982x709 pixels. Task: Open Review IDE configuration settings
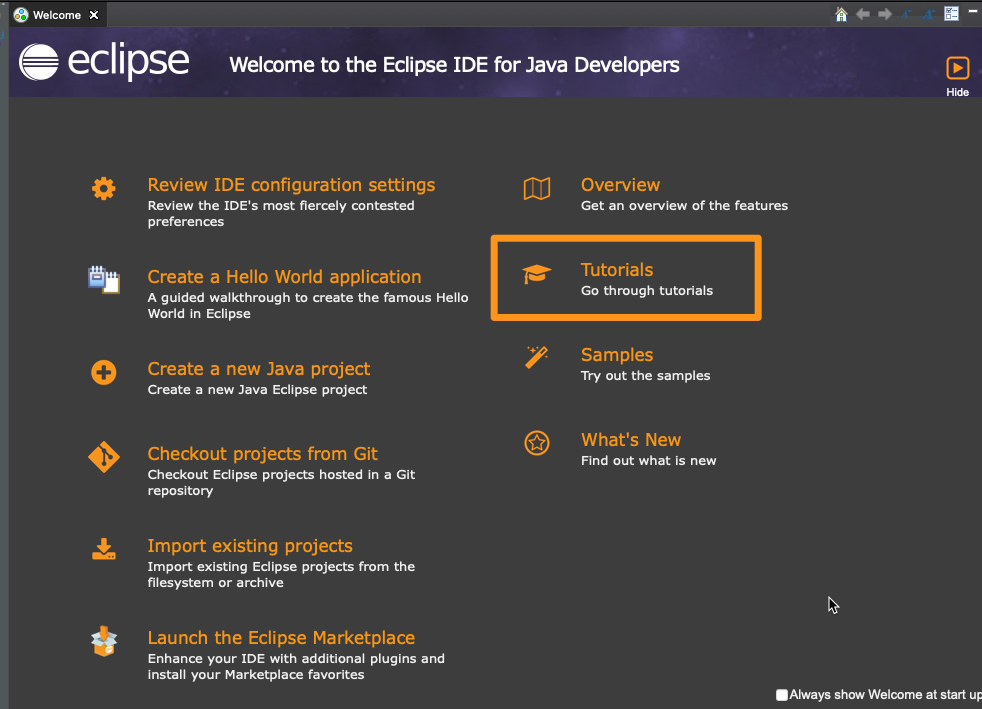pos(291,185)
